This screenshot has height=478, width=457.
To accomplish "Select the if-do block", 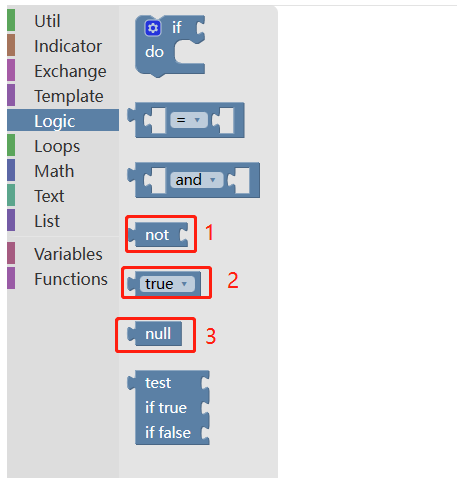I will [170, 46].
